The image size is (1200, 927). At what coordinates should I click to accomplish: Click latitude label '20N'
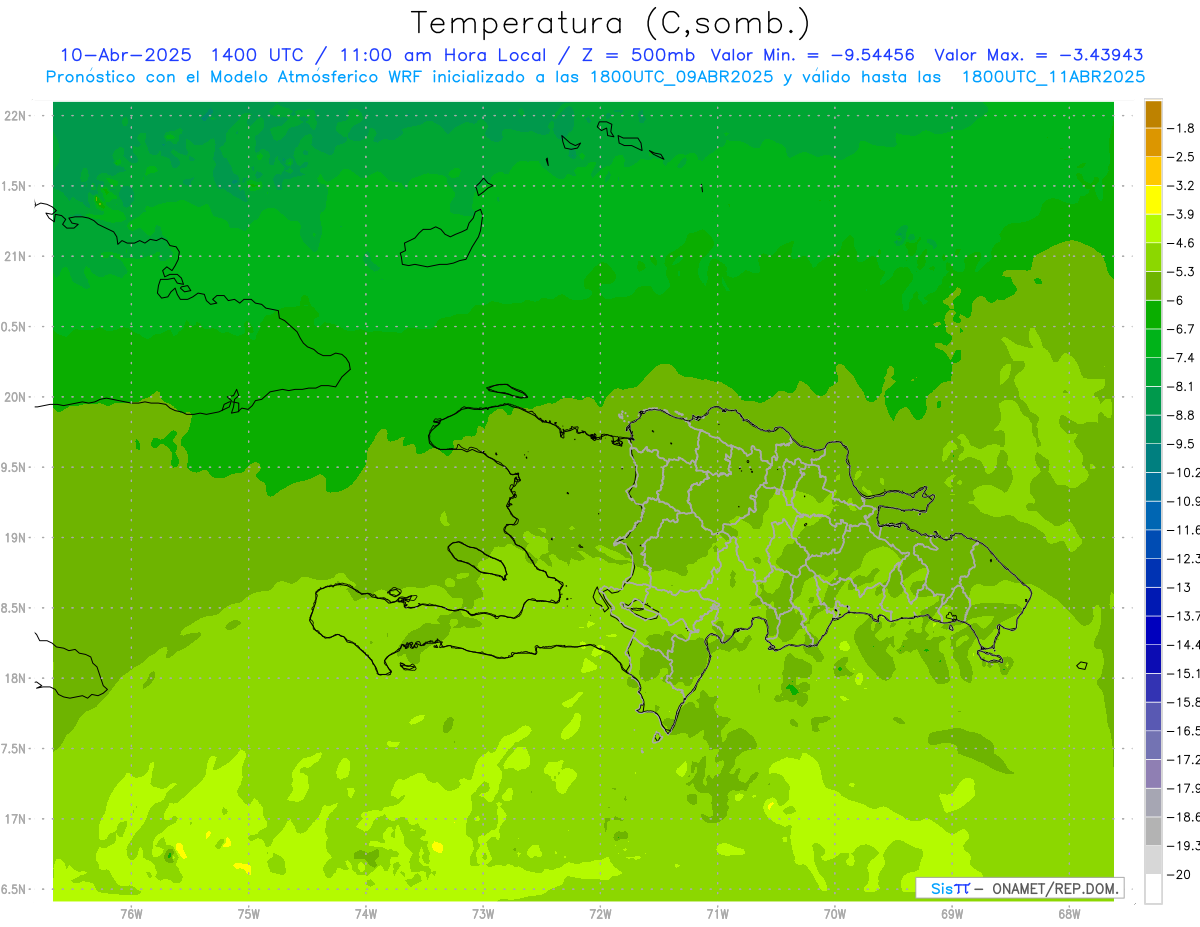[x=15, y=397]
